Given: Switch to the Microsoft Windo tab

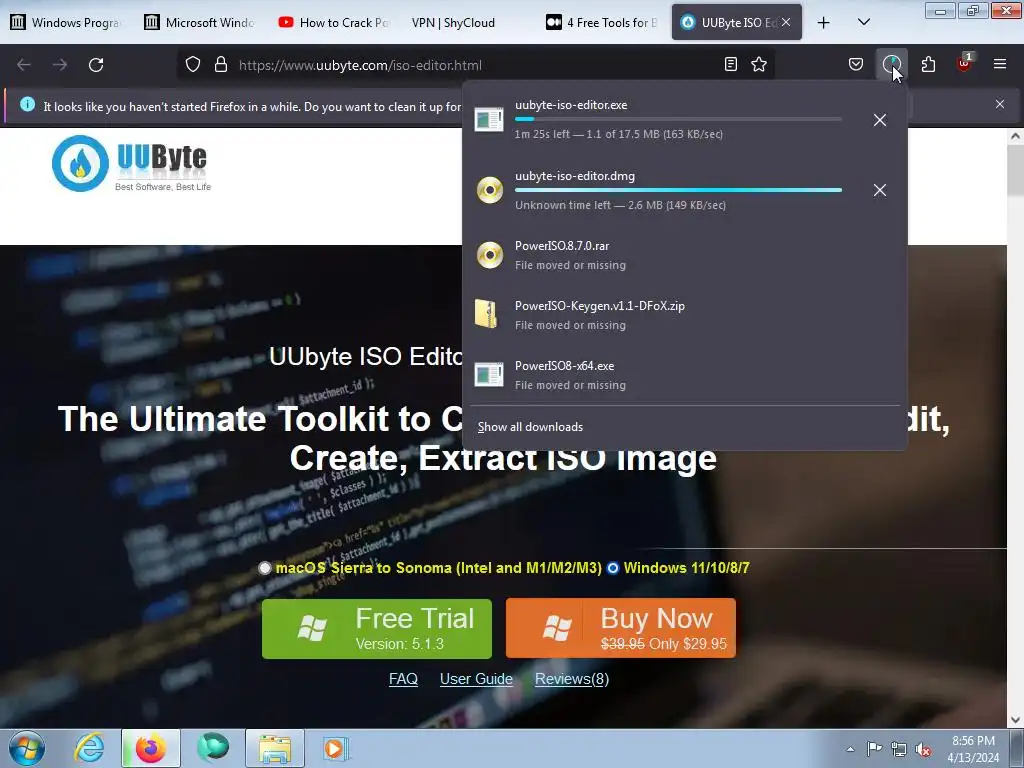Looking at the screenshot, I should [200, 22].
